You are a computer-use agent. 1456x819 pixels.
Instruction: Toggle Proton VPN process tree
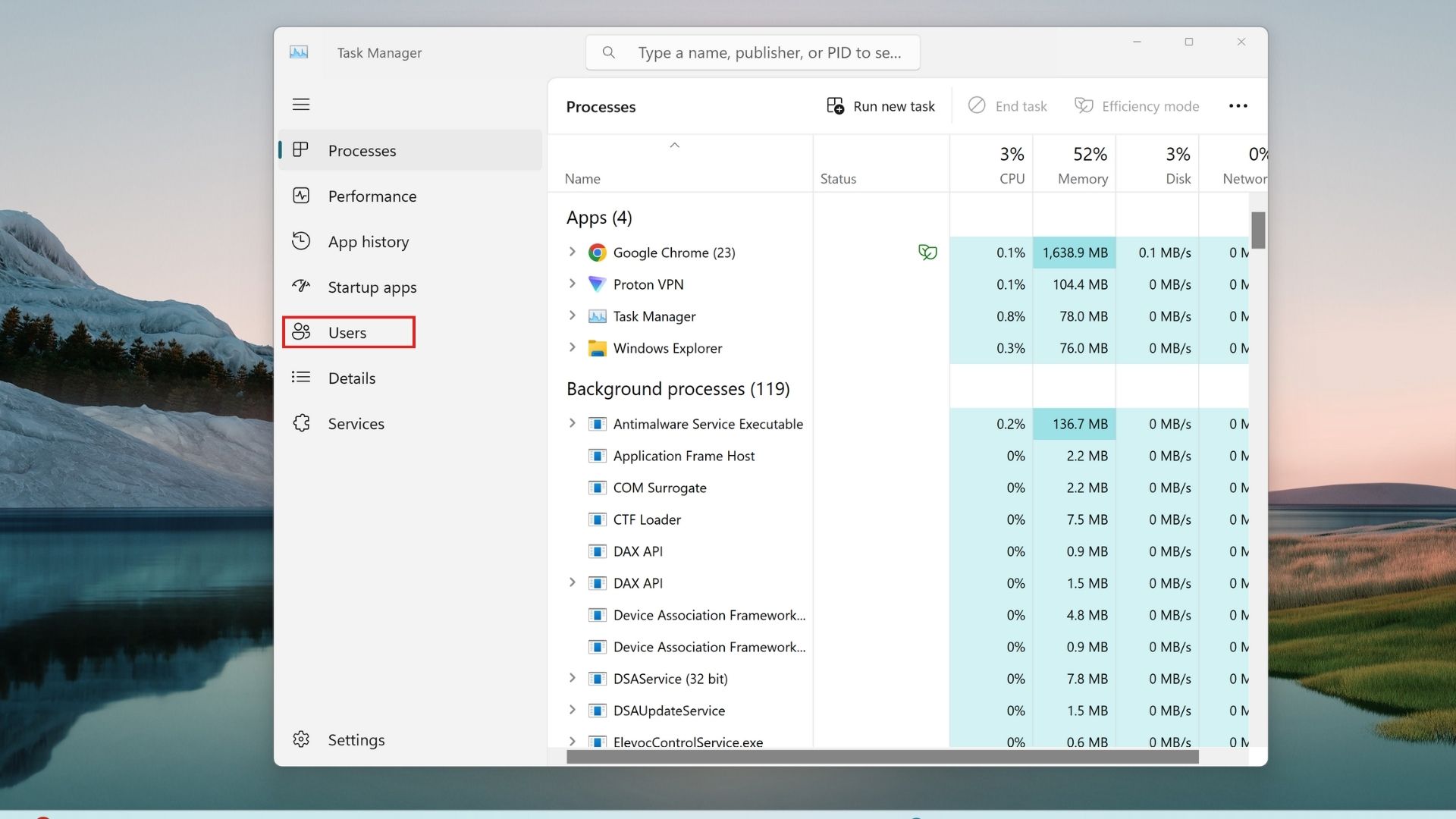coord(571,284)
